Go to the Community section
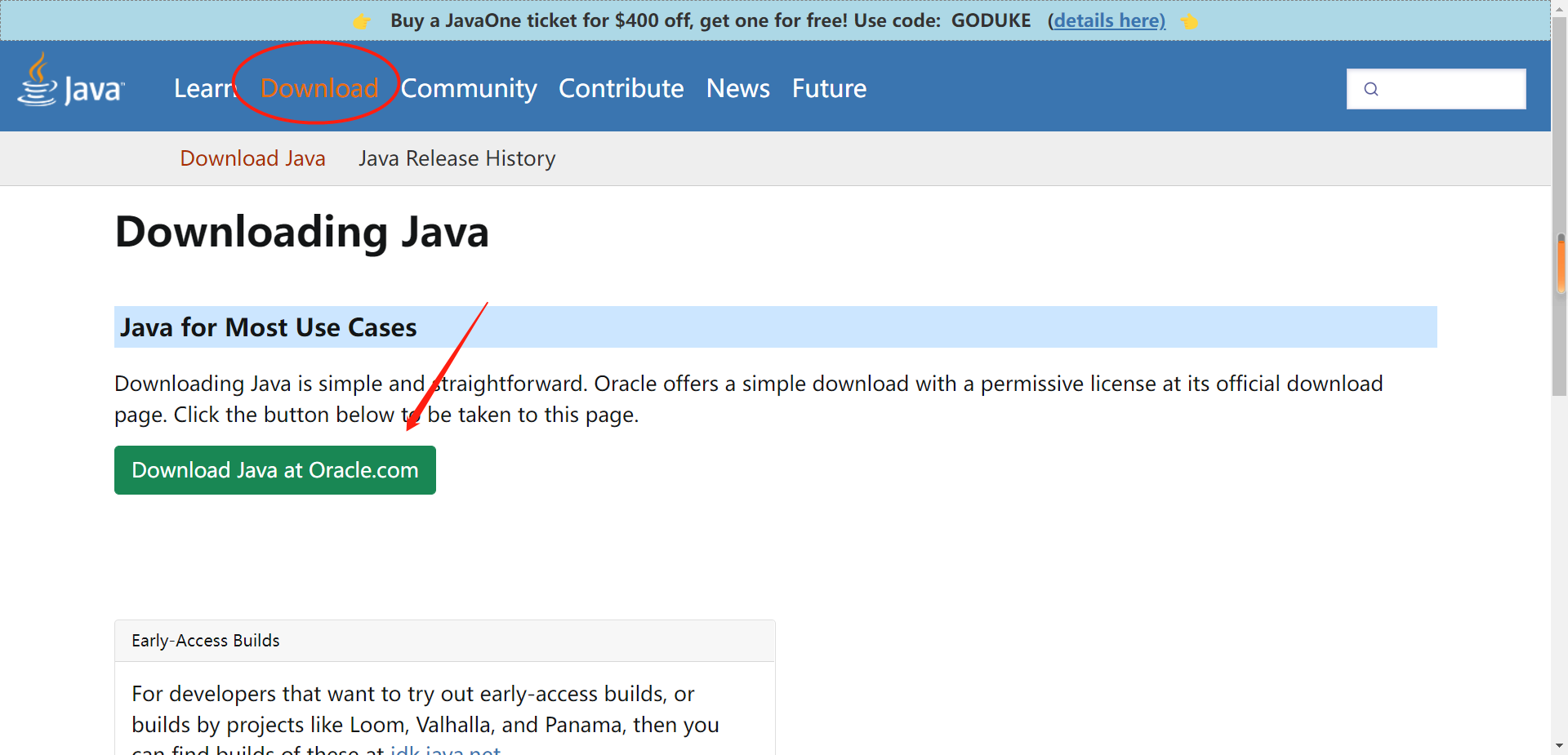The width and height of the screenshot is (1568, 755). point(469,88)
